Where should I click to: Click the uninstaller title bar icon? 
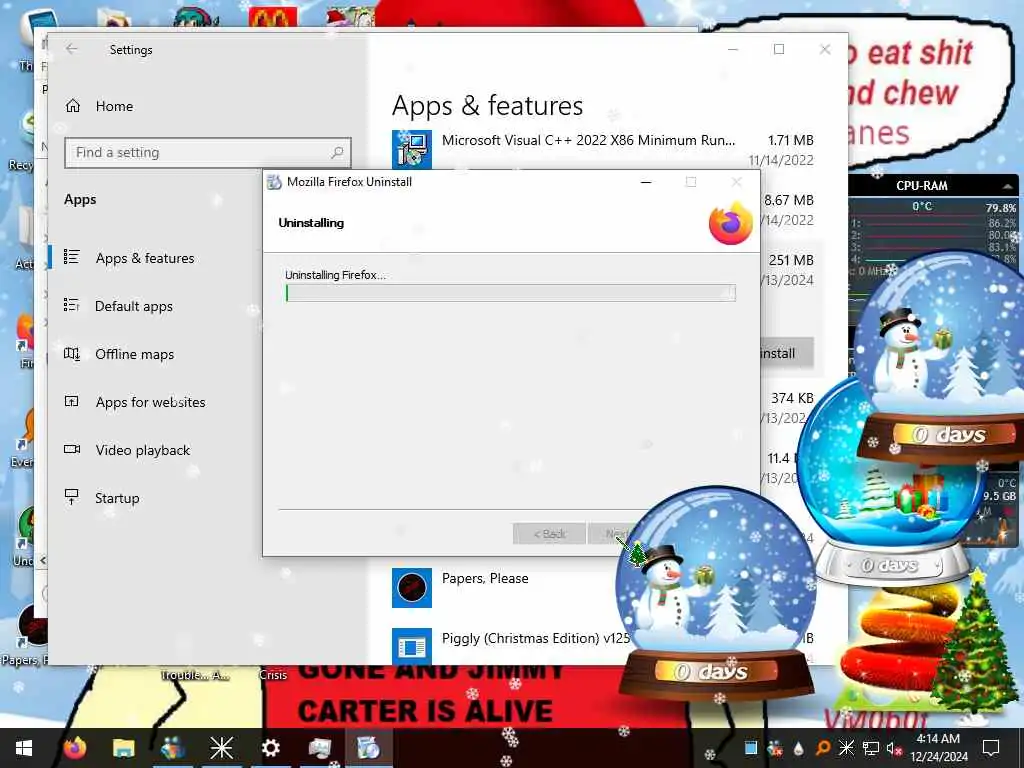(x=274, y=182)
